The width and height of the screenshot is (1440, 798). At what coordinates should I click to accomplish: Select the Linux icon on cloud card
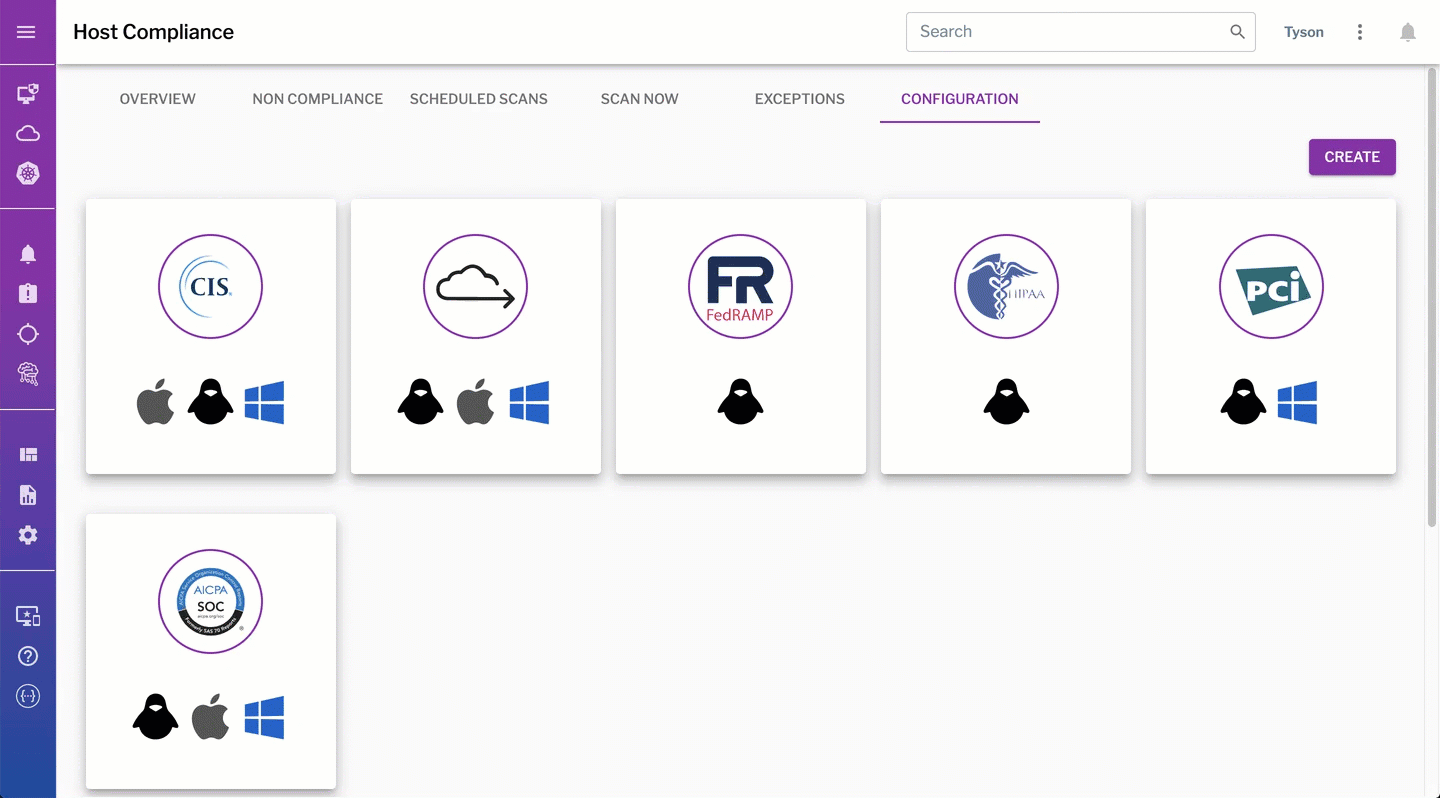coord(421,402)
